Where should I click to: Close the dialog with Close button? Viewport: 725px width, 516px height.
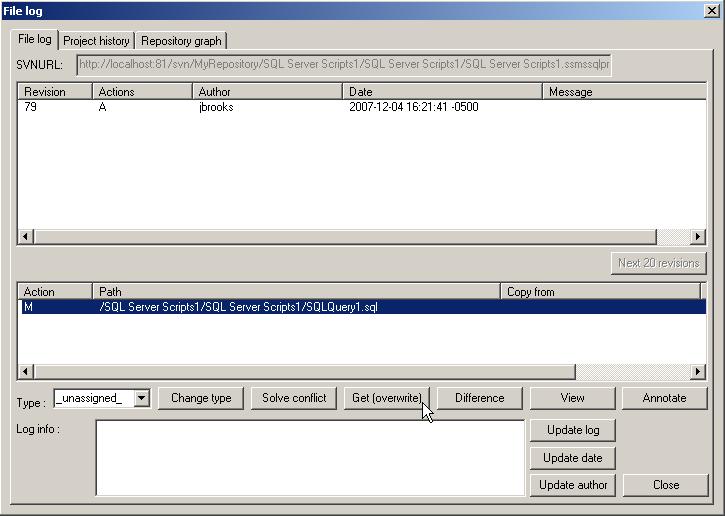[666, 485]
